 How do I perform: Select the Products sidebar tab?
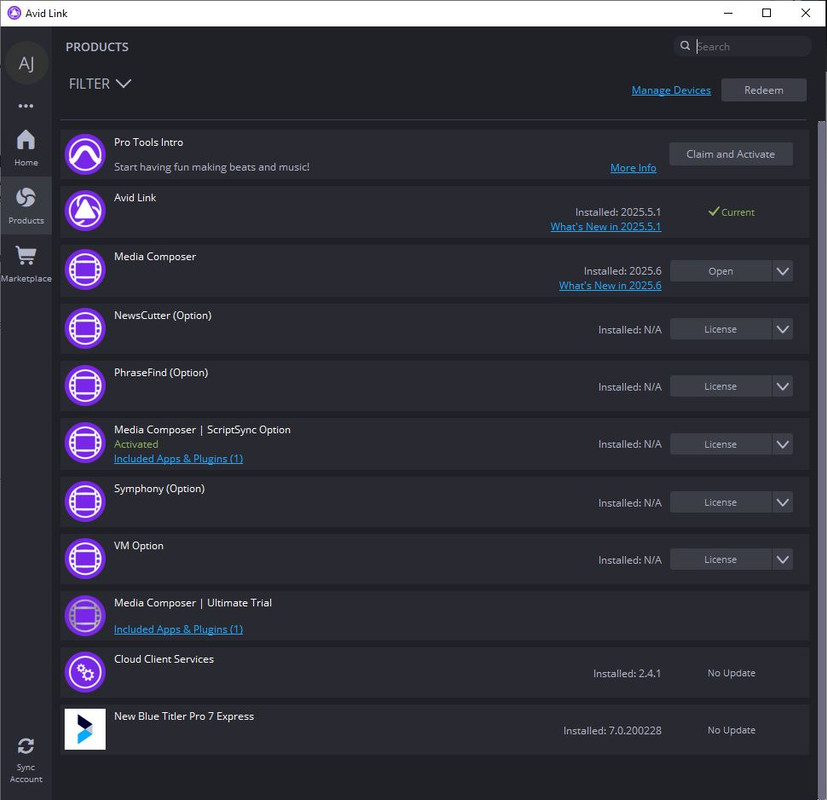coord(26,205)
